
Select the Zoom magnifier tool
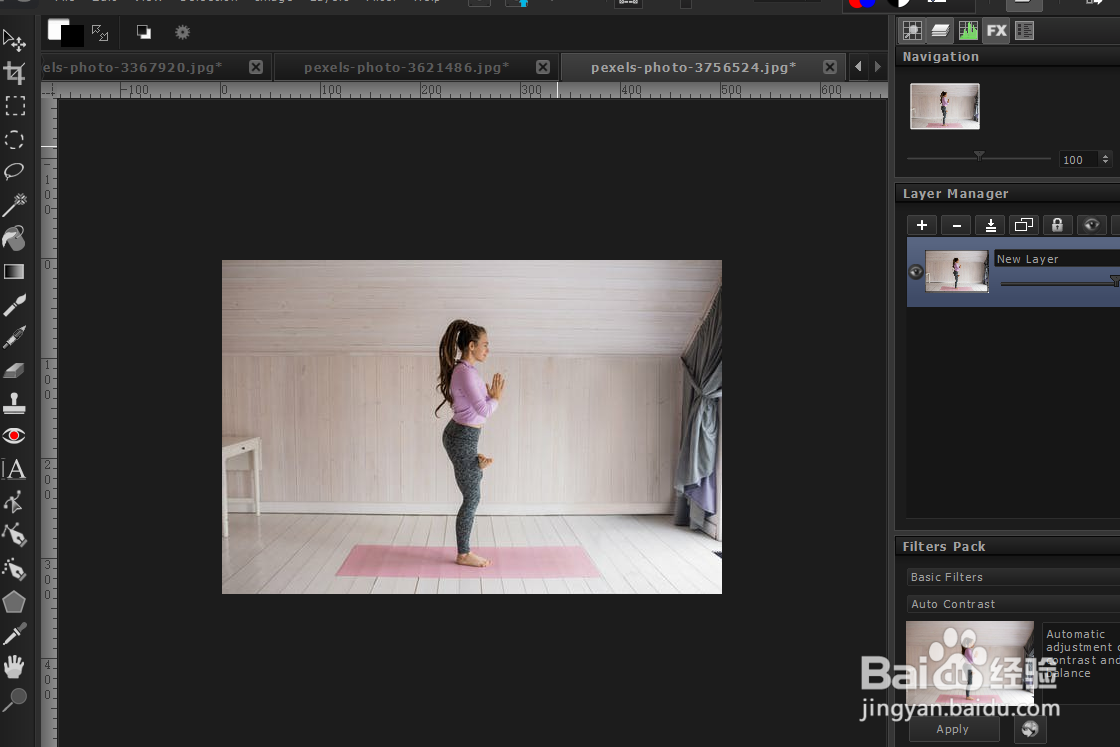click(x=14, y=699)
